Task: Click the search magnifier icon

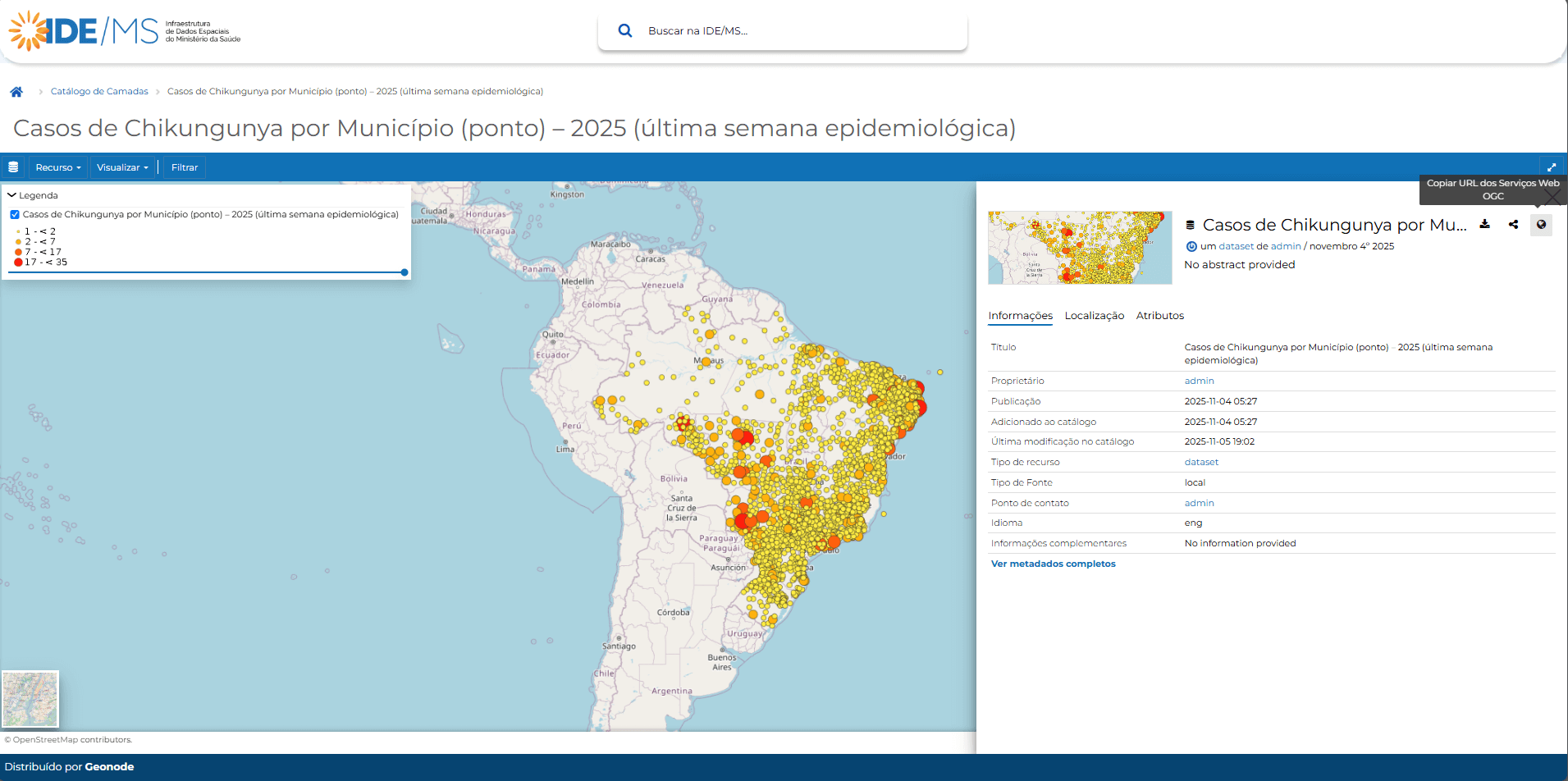Action: pos(625,30)
